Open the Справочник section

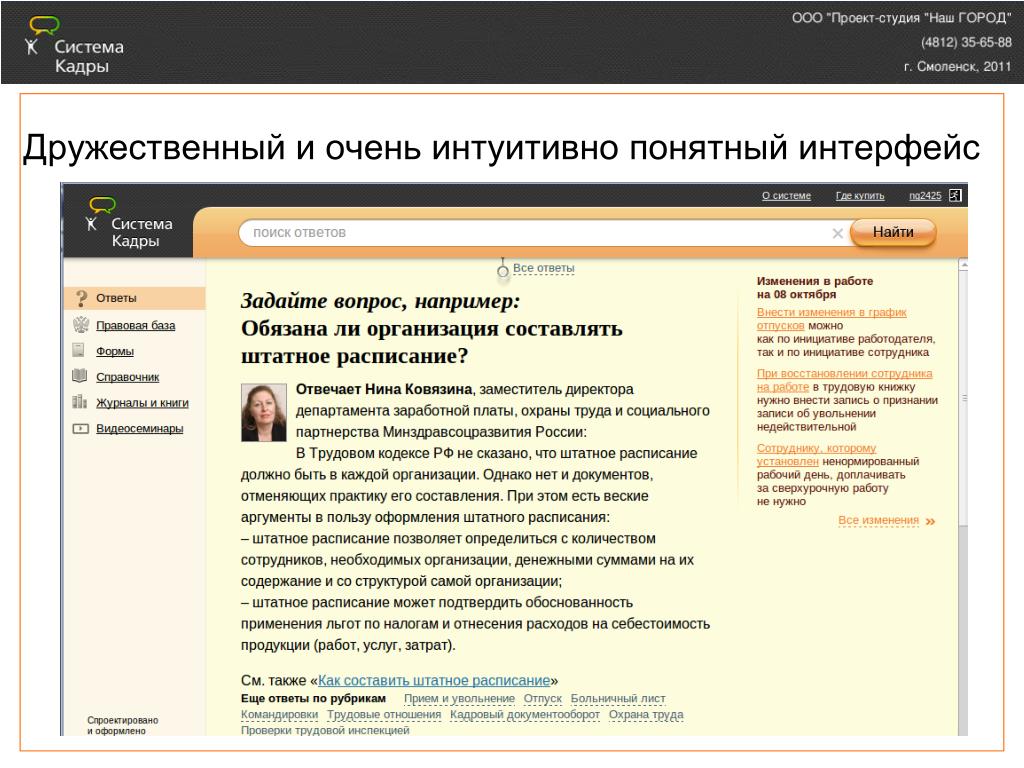[127, 377]
